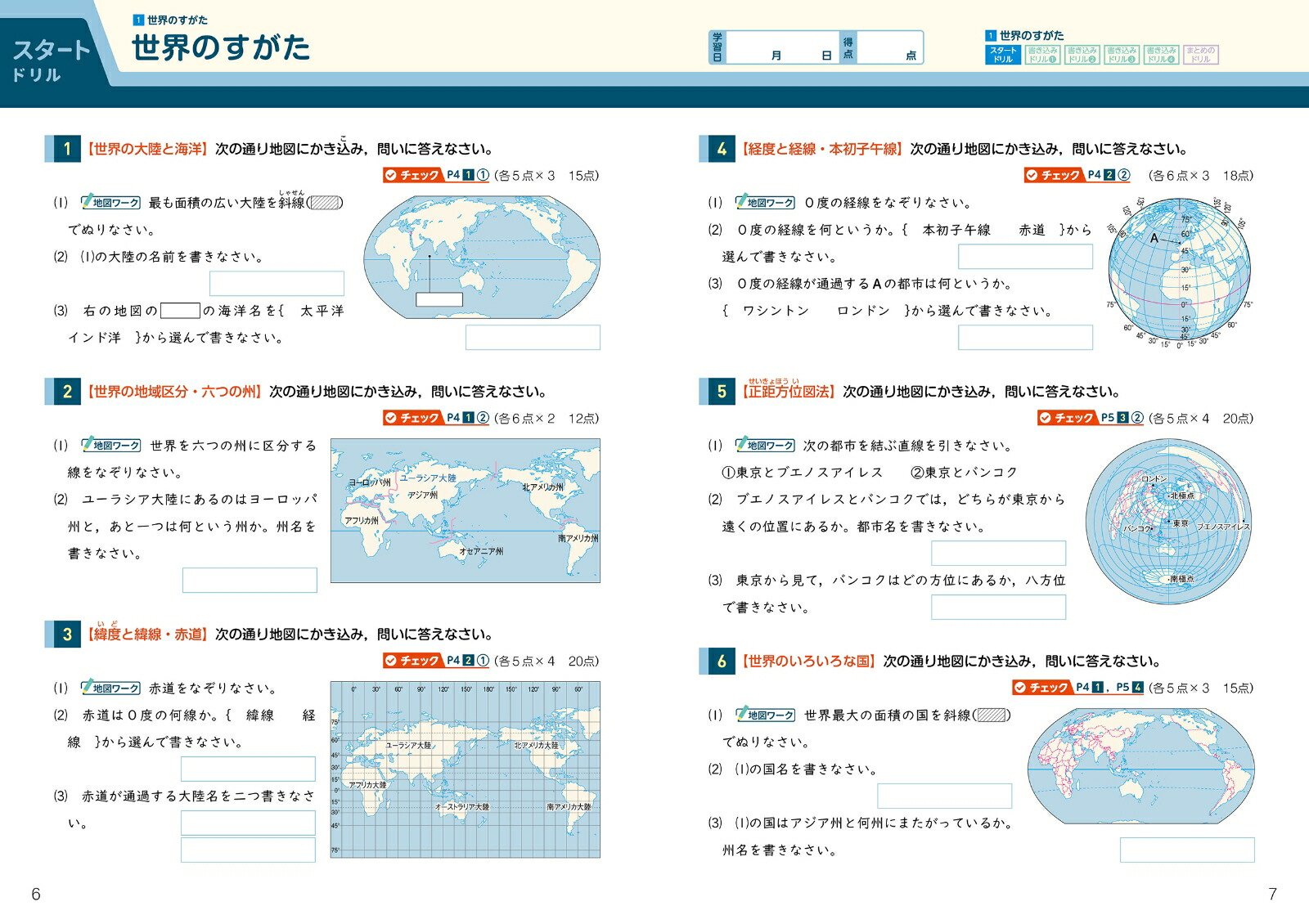Click the answer box for question 4 (3) ワシントン ロンドン
Viewport: 1309px width, 924px height.
tap(1025, 337)
